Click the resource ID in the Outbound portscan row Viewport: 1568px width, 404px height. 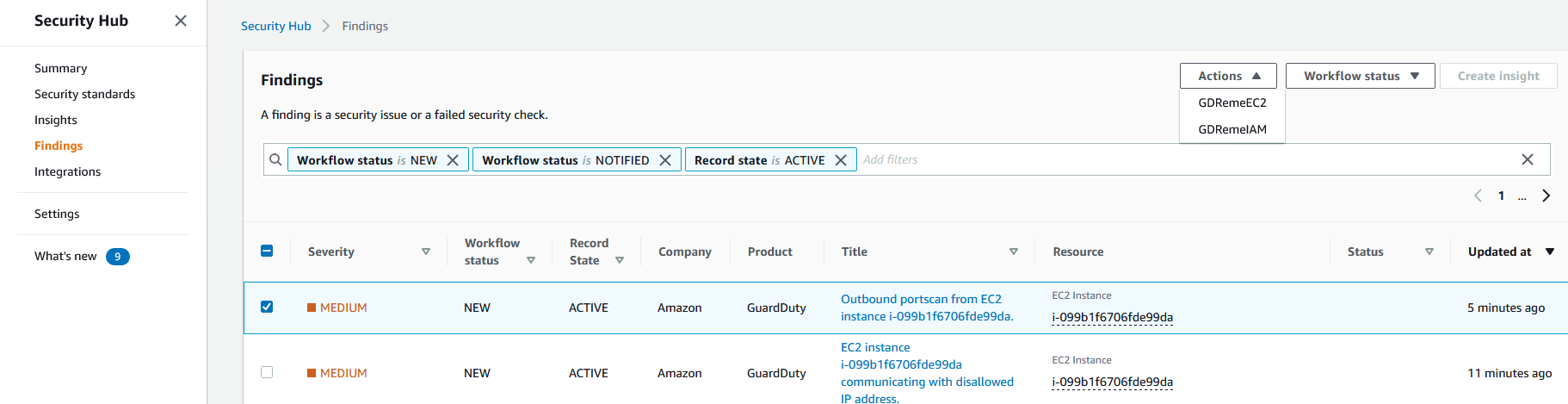[1112, 317]
